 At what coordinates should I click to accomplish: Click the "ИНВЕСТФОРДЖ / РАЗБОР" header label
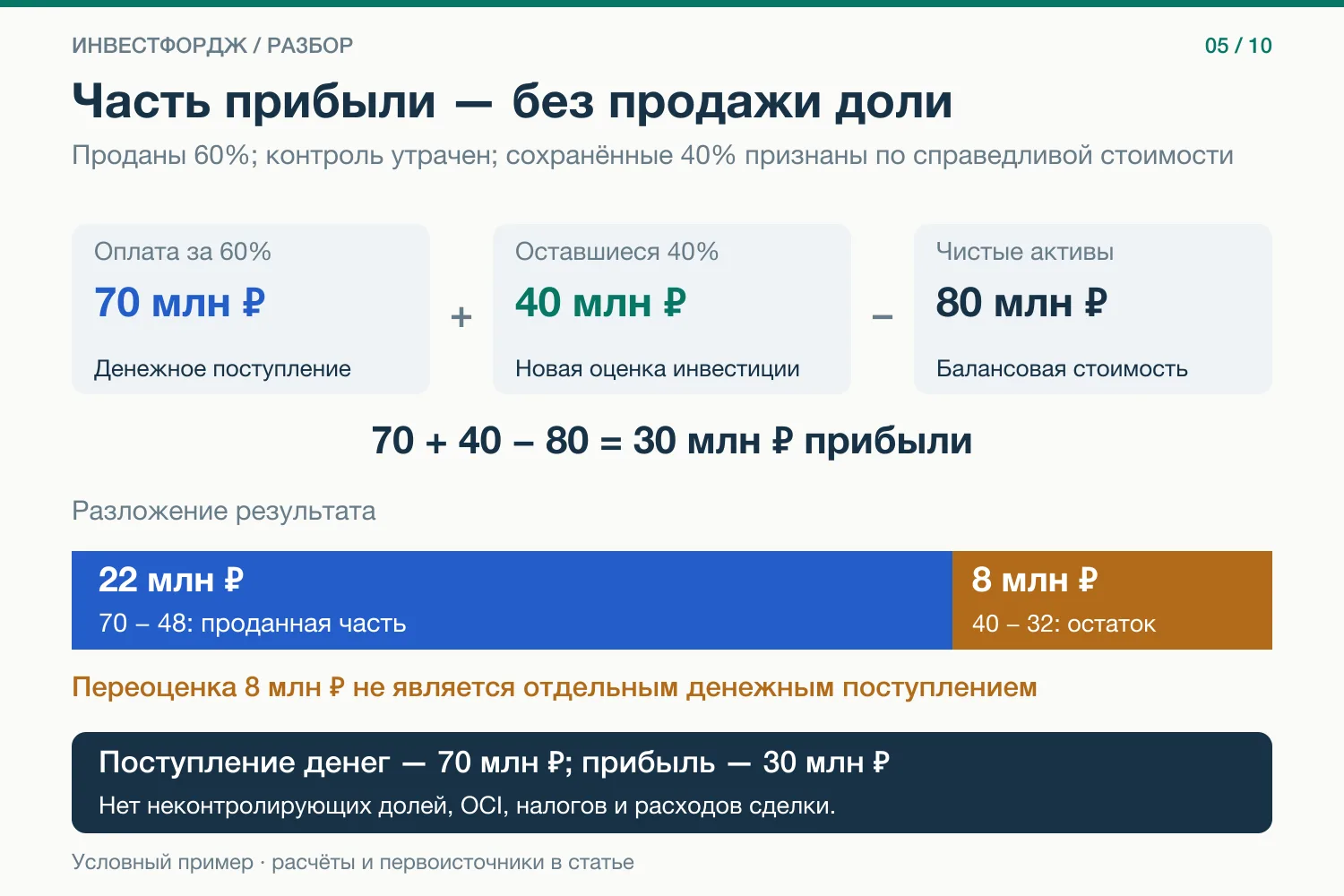coord(212,46)
